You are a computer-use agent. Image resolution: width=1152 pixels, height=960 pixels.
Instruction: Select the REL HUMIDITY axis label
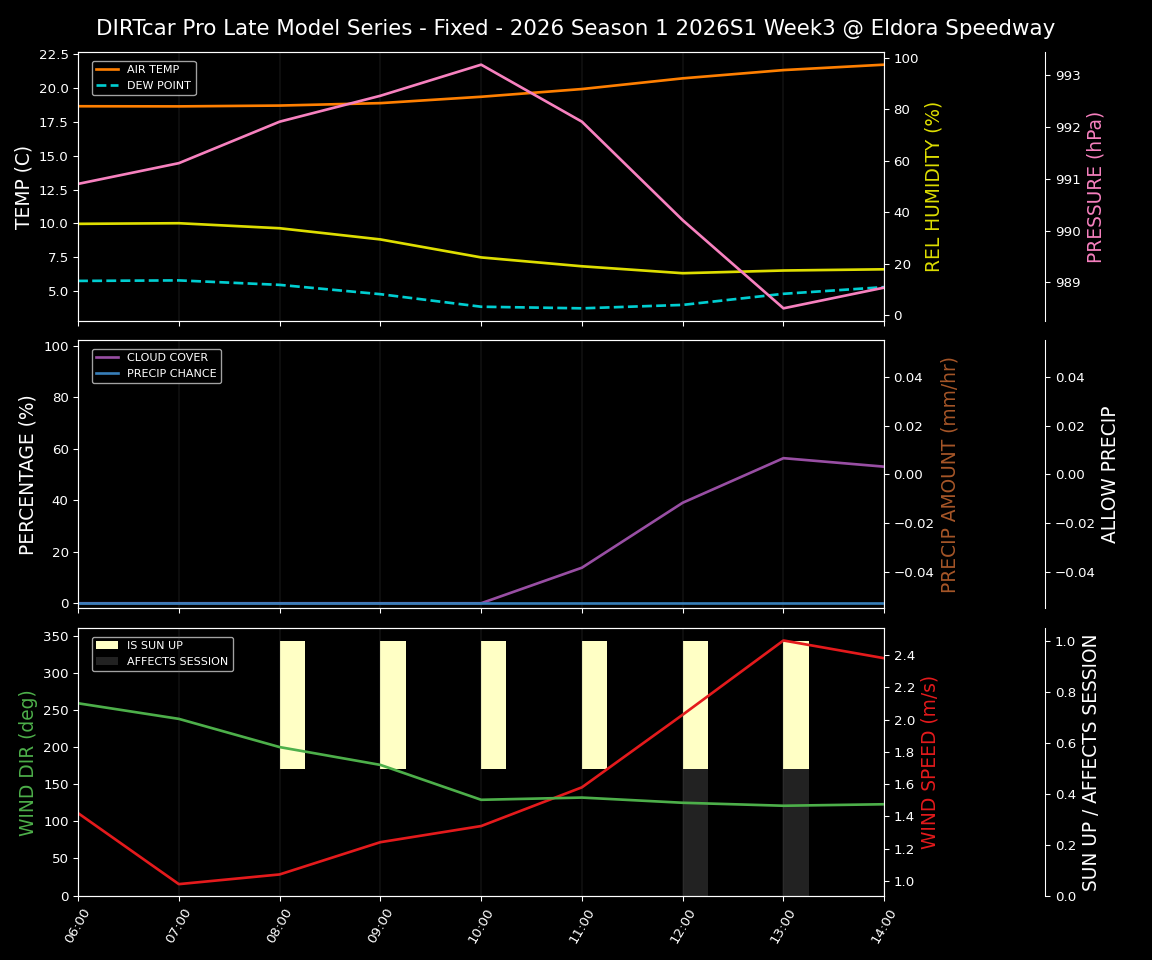click(x=934, y=183)
